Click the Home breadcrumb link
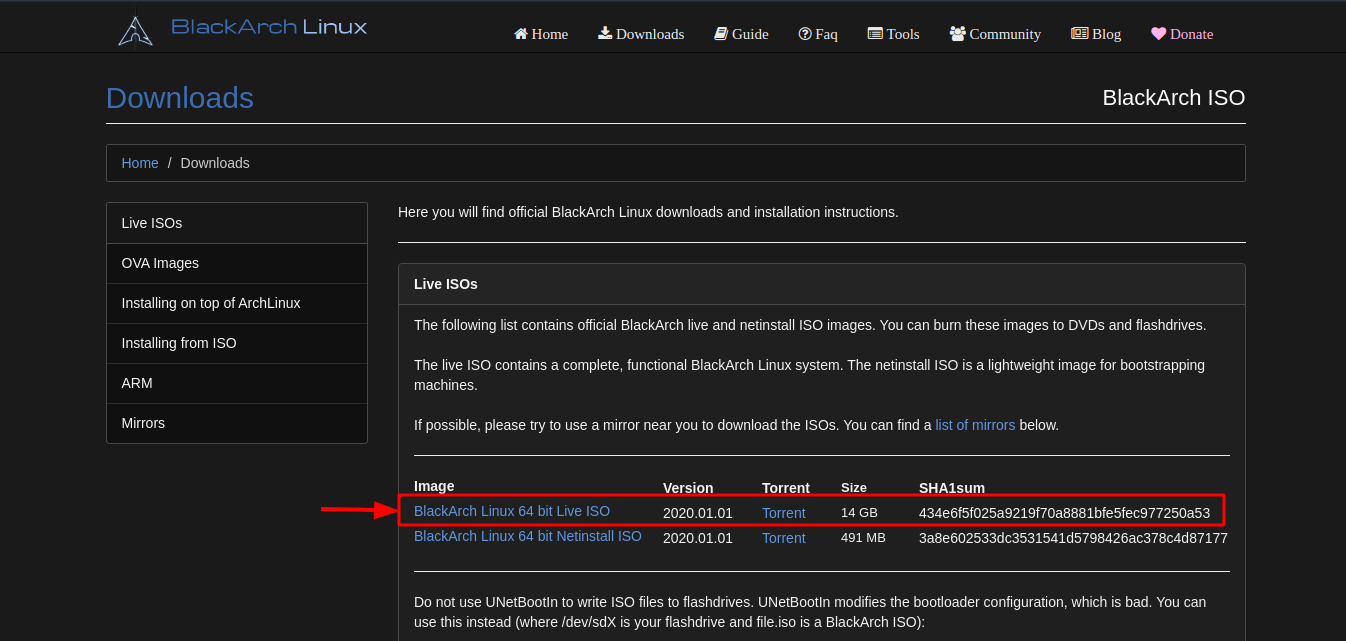This screenshot has width=1346, height=641. click(x=140, y=163)
